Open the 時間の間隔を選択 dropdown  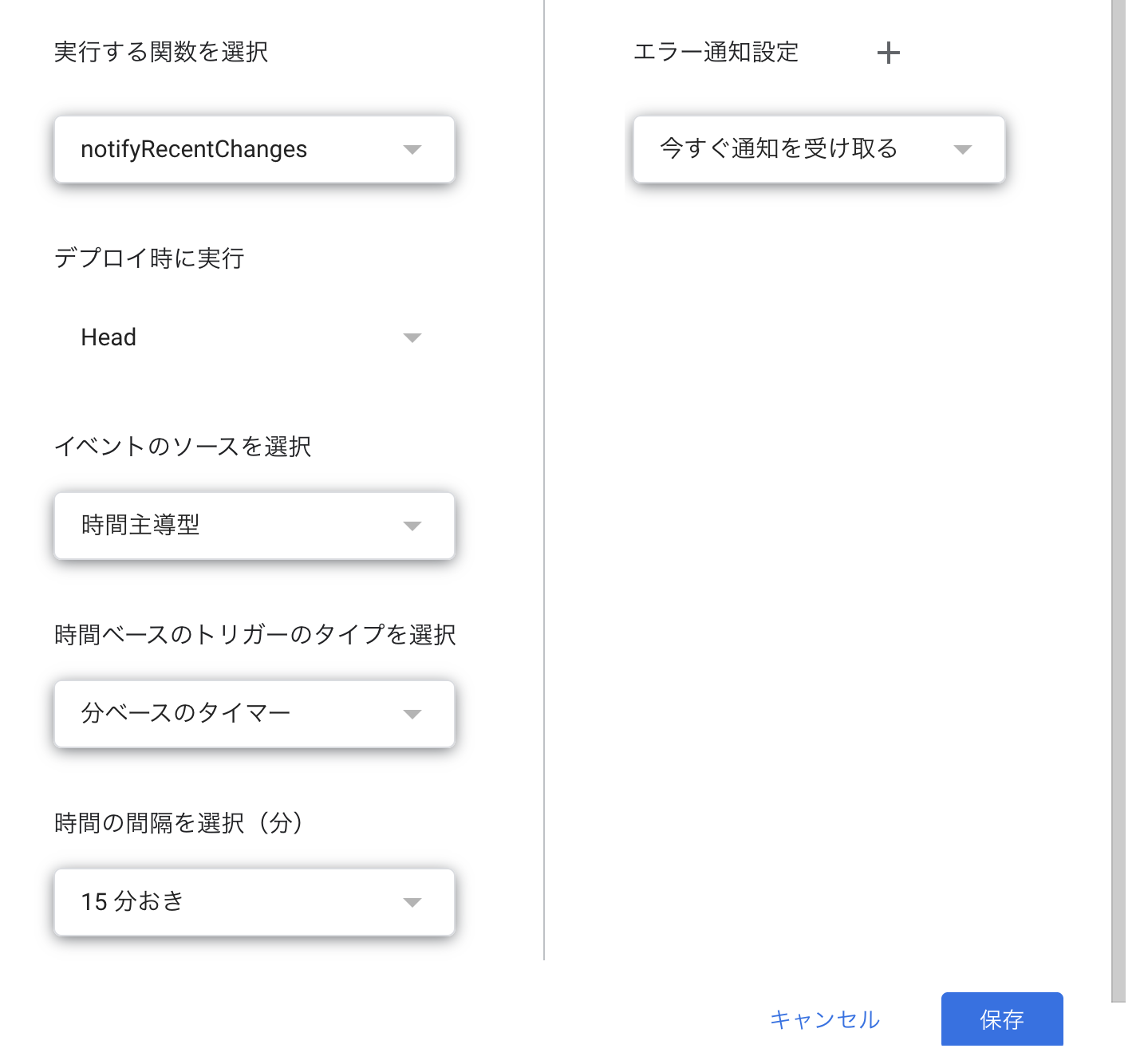pyautogui.click(x=254, y=902)
